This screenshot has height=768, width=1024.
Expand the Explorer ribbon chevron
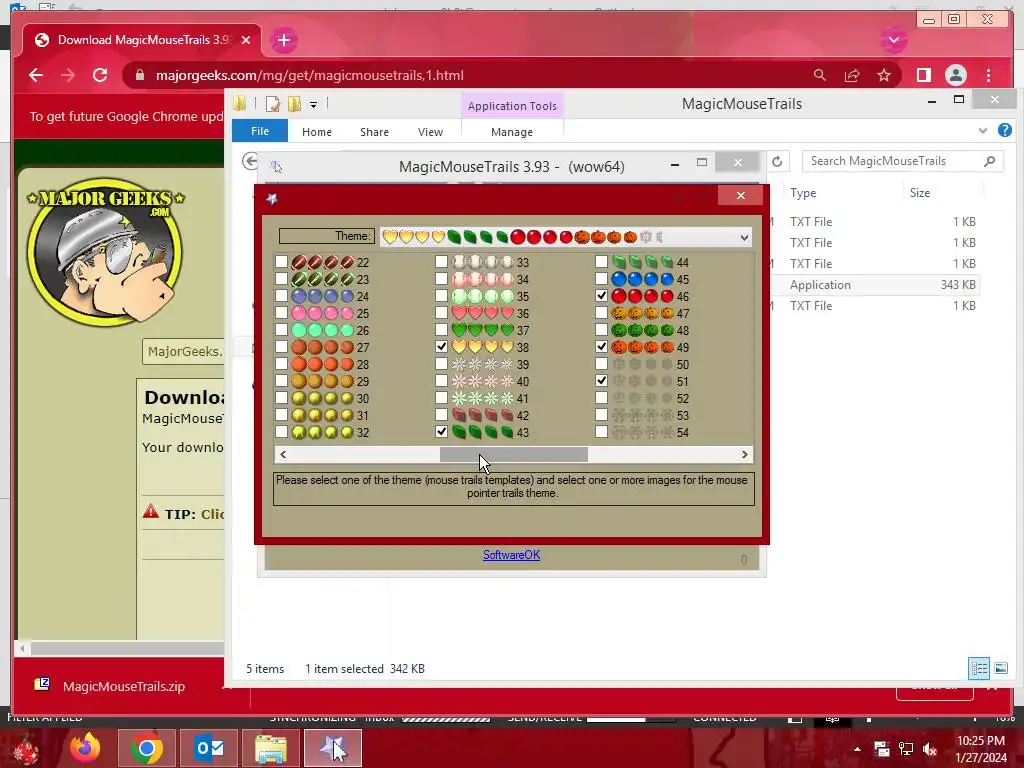[x=983, y=131]
